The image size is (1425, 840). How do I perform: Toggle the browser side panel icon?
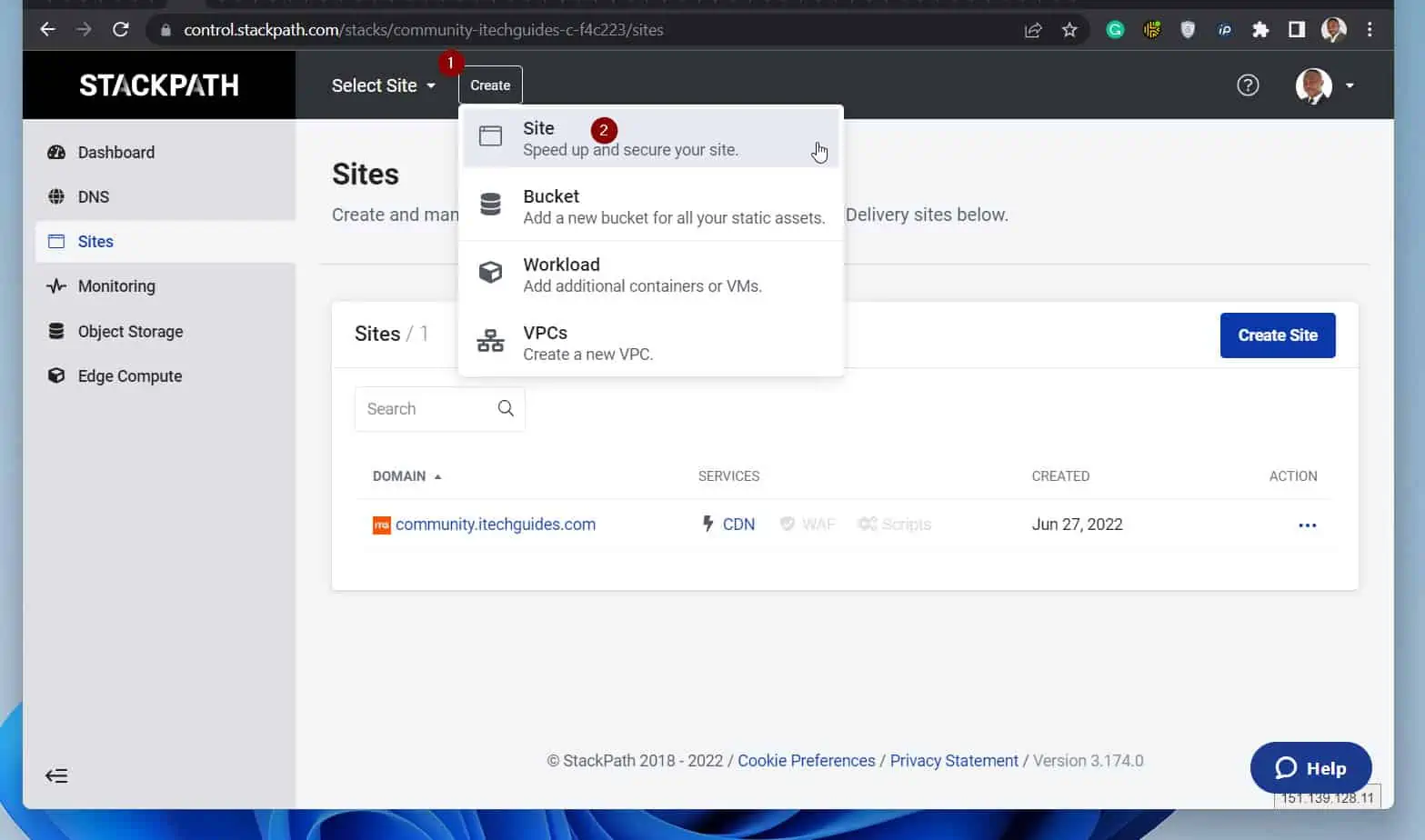point(1297,30)
